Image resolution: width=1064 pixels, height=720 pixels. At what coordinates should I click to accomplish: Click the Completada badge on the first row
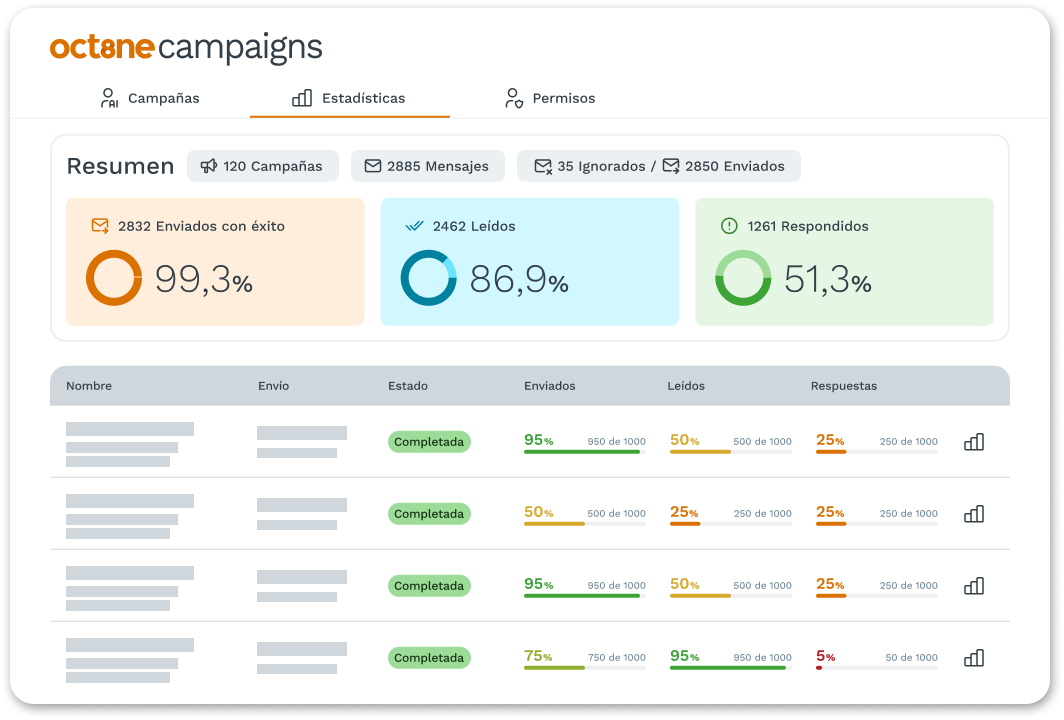pyautogui.click(x=428, y=441)
